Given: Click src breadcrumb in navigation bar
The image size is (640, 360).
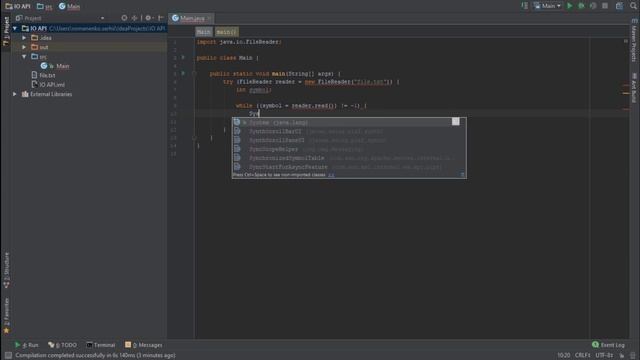Looking at the screenshot, I should pos(44,6).
